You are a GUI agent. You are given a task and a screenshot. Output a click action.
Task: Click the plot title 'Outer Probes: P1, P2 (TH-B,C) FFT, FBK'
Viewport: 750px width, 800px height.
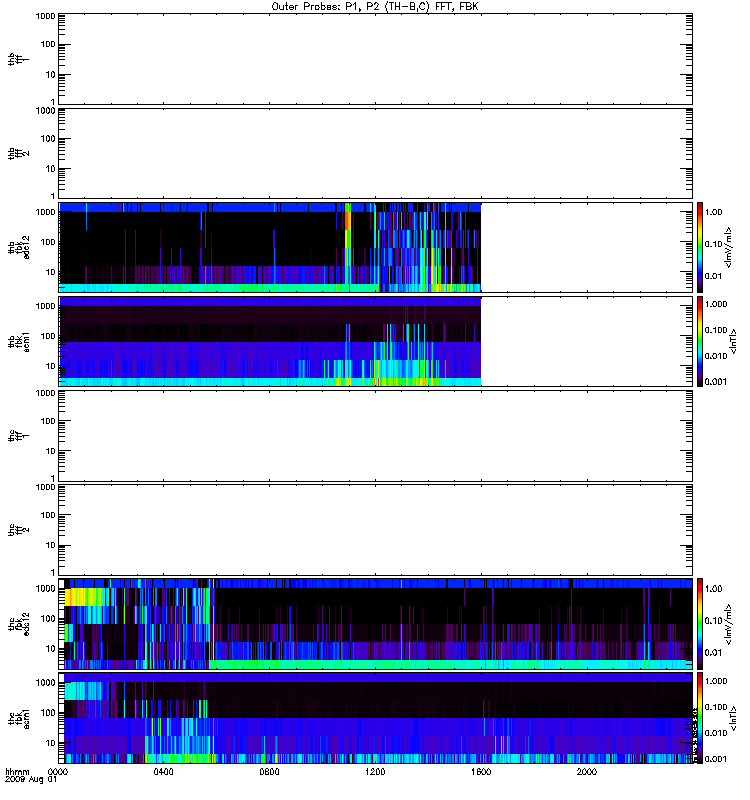pos(375,7)
